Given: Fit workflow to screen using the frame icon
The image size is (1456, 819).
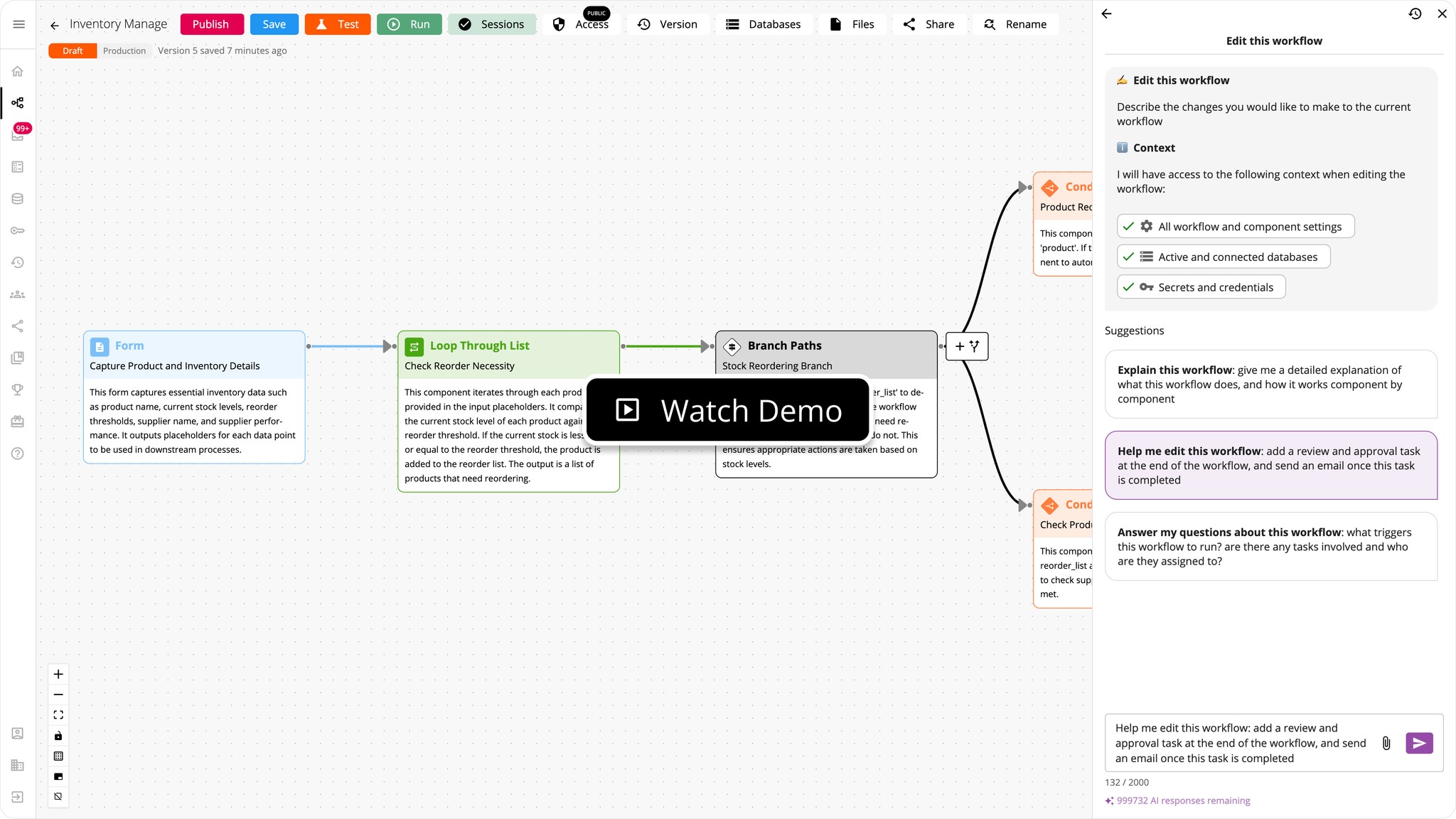Looking at the screenshot, I should click(x=58, y=714).
